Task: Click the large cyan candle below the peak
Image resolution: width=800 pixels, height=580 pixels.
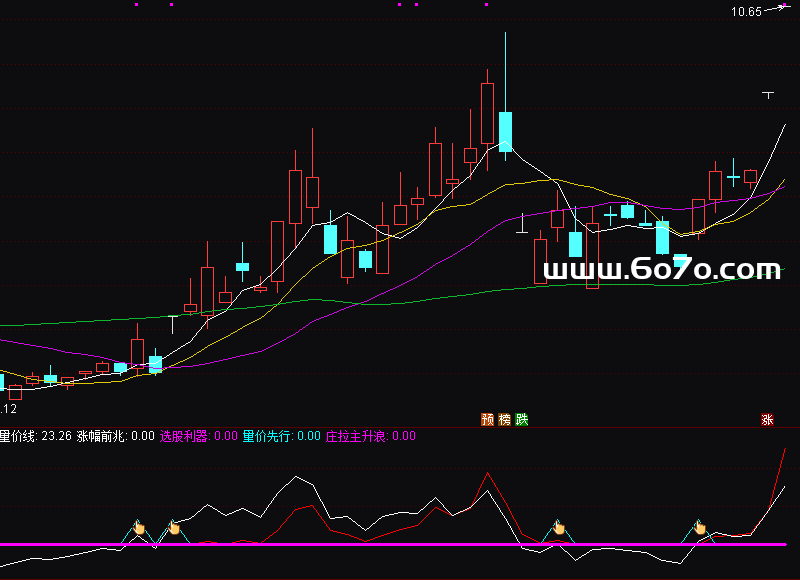Action: click(x=506, y=131)
